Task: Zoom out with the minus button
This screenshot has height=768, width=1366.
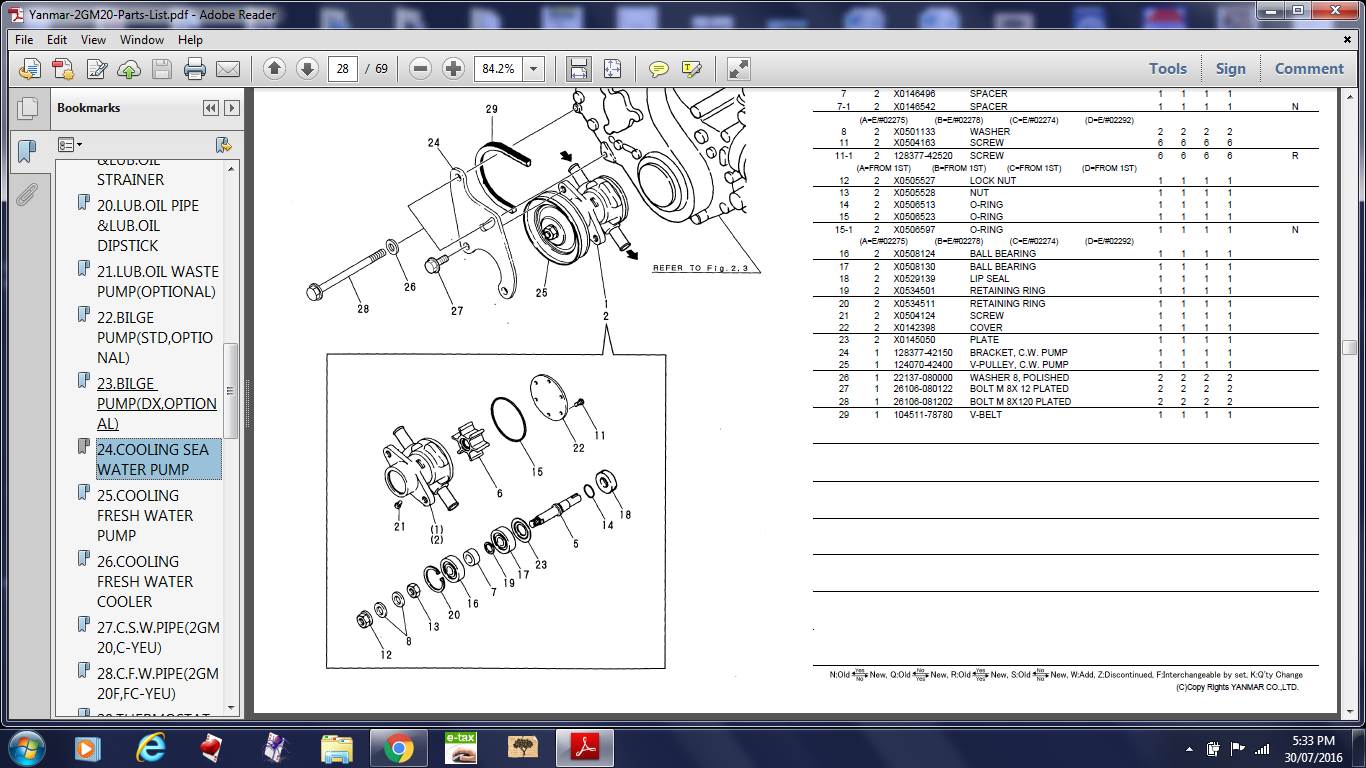Action: pyautogui.click(x=420, y=69)
